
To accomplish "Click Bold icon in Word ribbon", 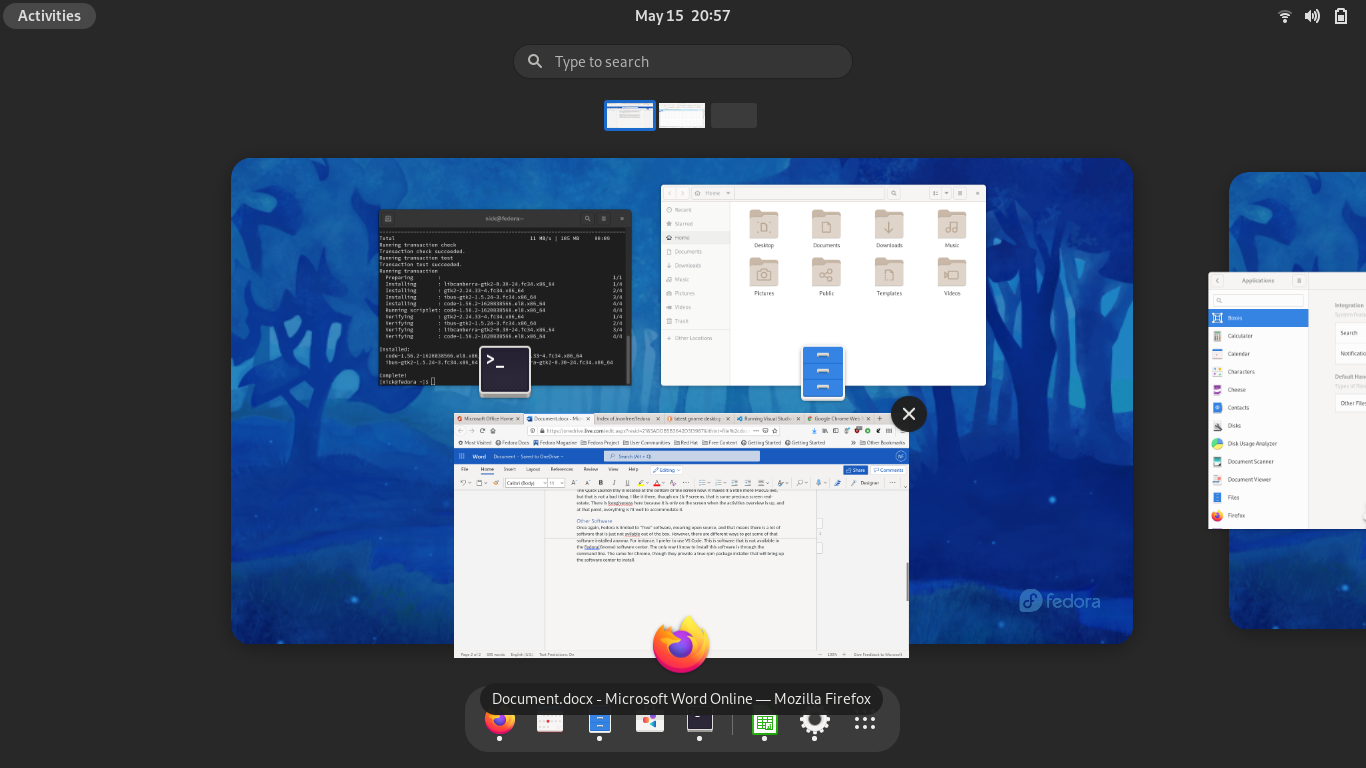I will click(x=600, y=482).
